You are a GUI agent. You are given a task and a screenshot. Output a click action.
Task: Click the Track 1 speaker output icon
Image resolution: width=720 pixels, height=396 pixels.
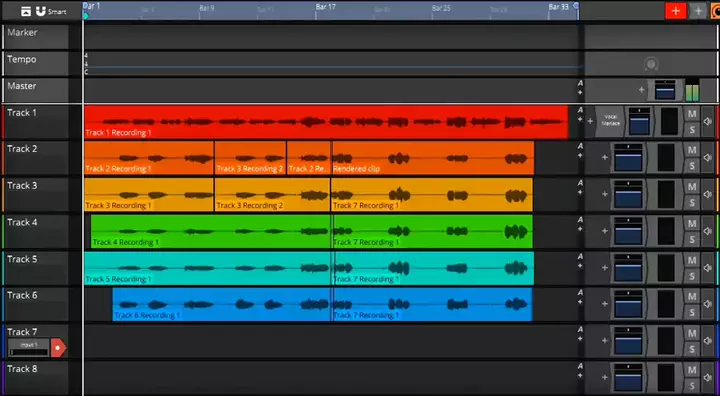(x=708, y=121)
